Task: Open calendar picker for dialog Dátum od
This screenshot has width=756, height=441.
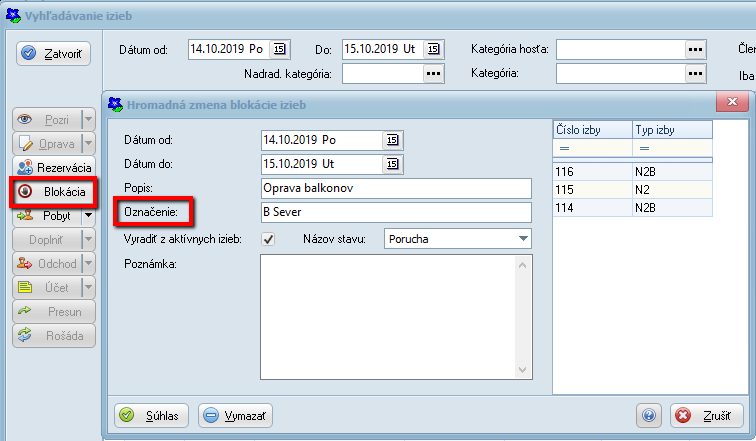Action: point(392,140)
